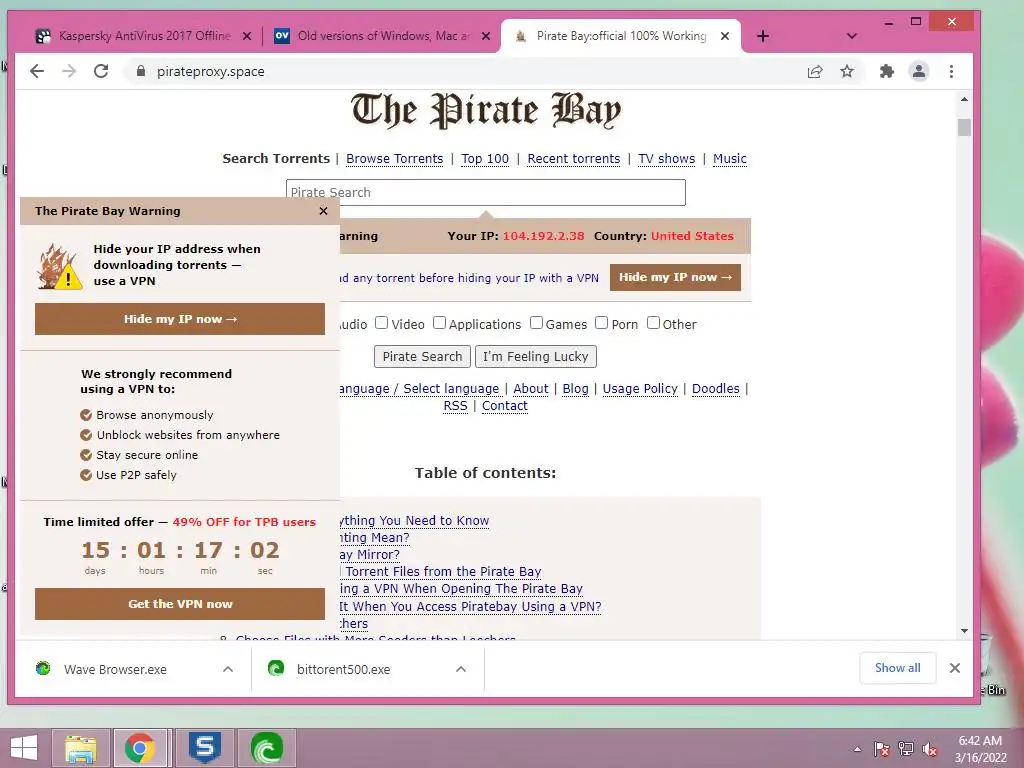The image size is (1024, 768).
Task: Switch to Old versions of Windows tab
Action: [383, 36]
